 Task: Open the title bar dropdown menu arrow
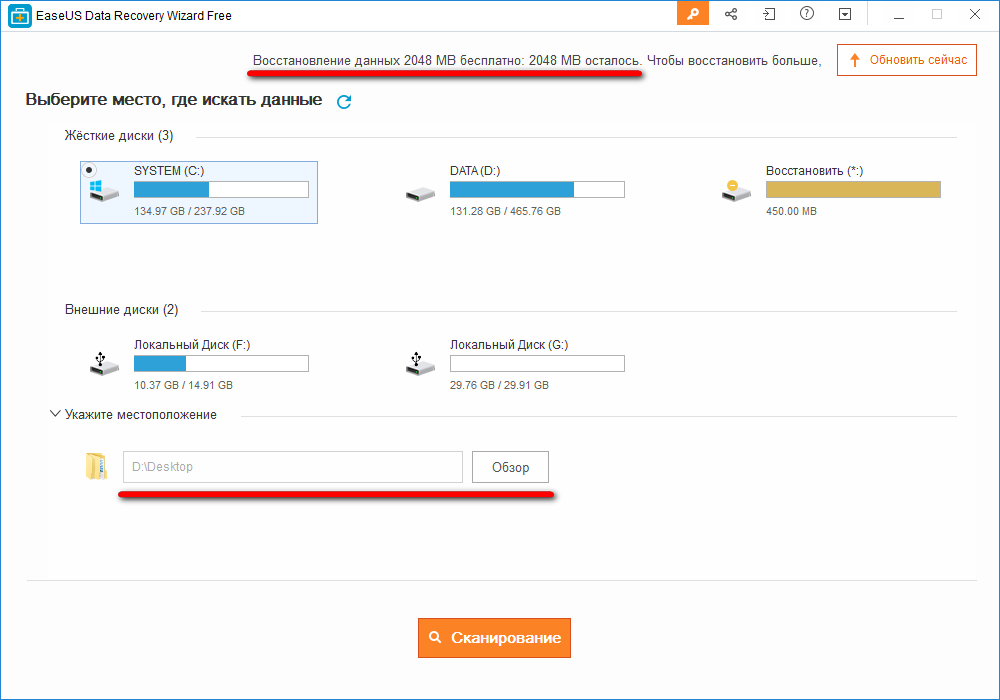pos(845,14)
